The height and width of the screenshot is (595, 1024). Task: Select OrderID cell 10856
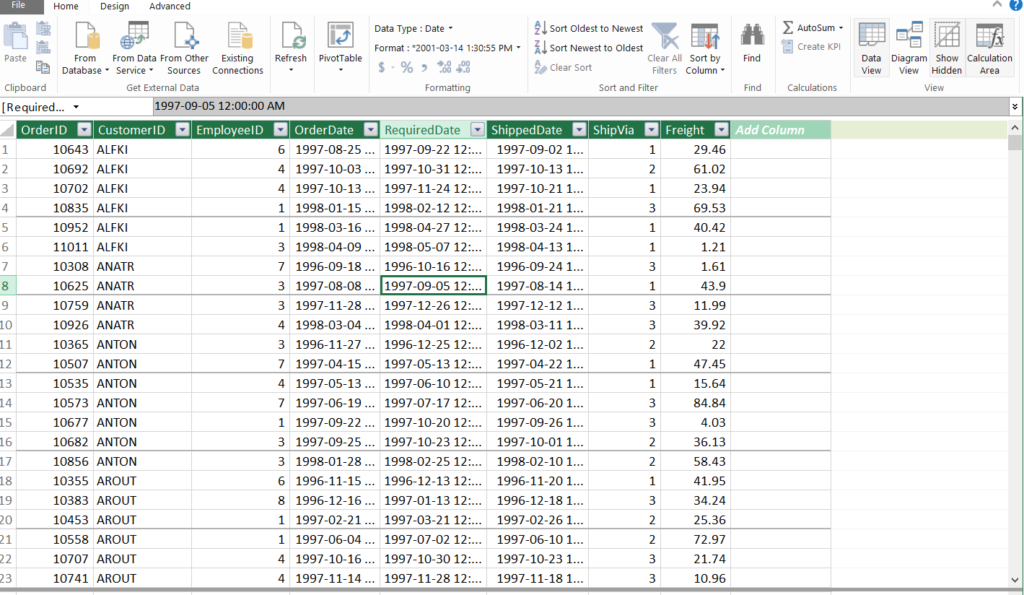(x=55, y=461)
